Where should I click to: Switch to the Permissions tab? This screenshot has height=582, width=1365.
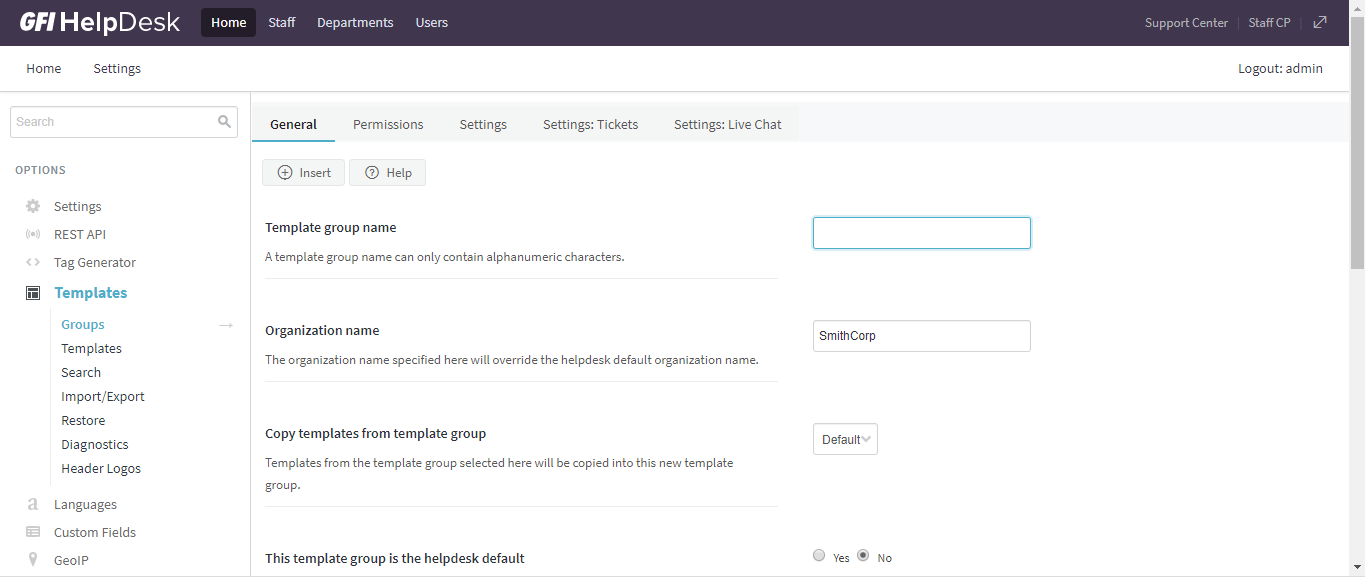pyautogui.click(x=388, y=124)
